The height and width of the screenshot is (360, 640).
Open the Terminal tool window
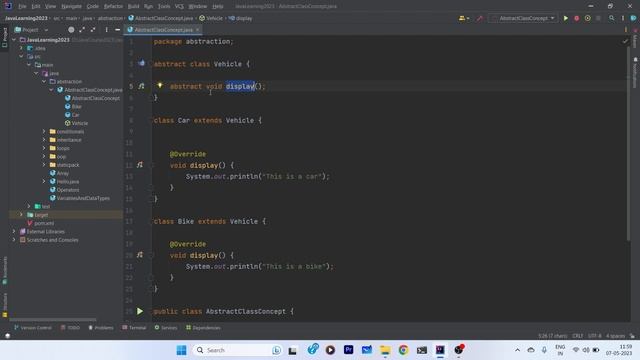tap(134, 328)
